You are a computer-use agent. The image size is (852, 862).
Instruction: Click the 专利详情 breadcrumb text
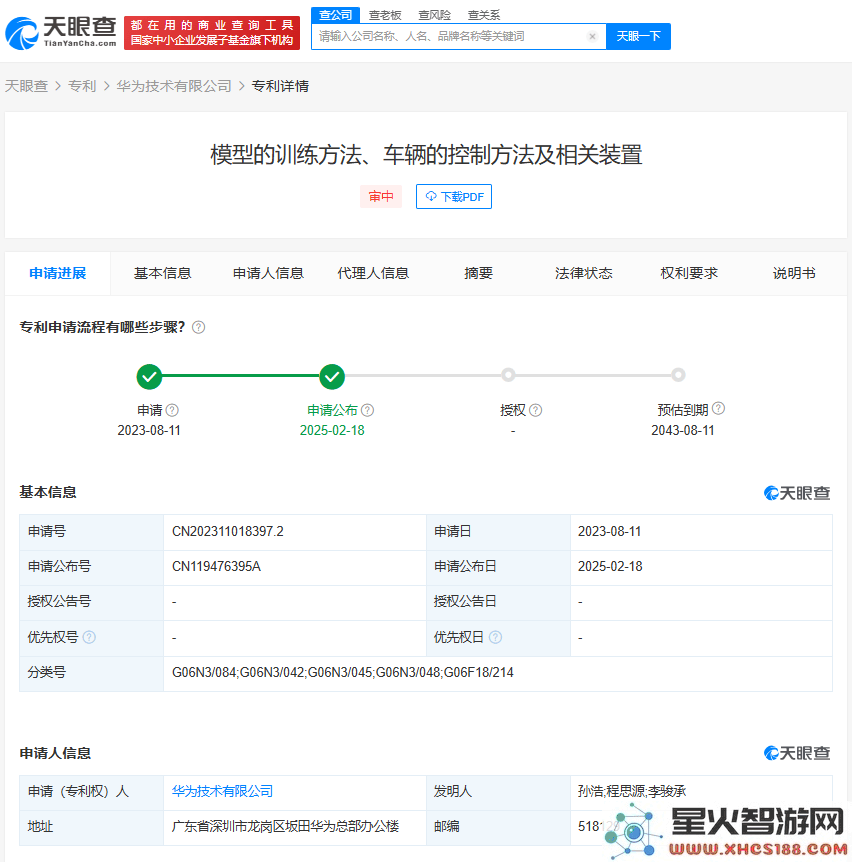(x=280, y=86)
